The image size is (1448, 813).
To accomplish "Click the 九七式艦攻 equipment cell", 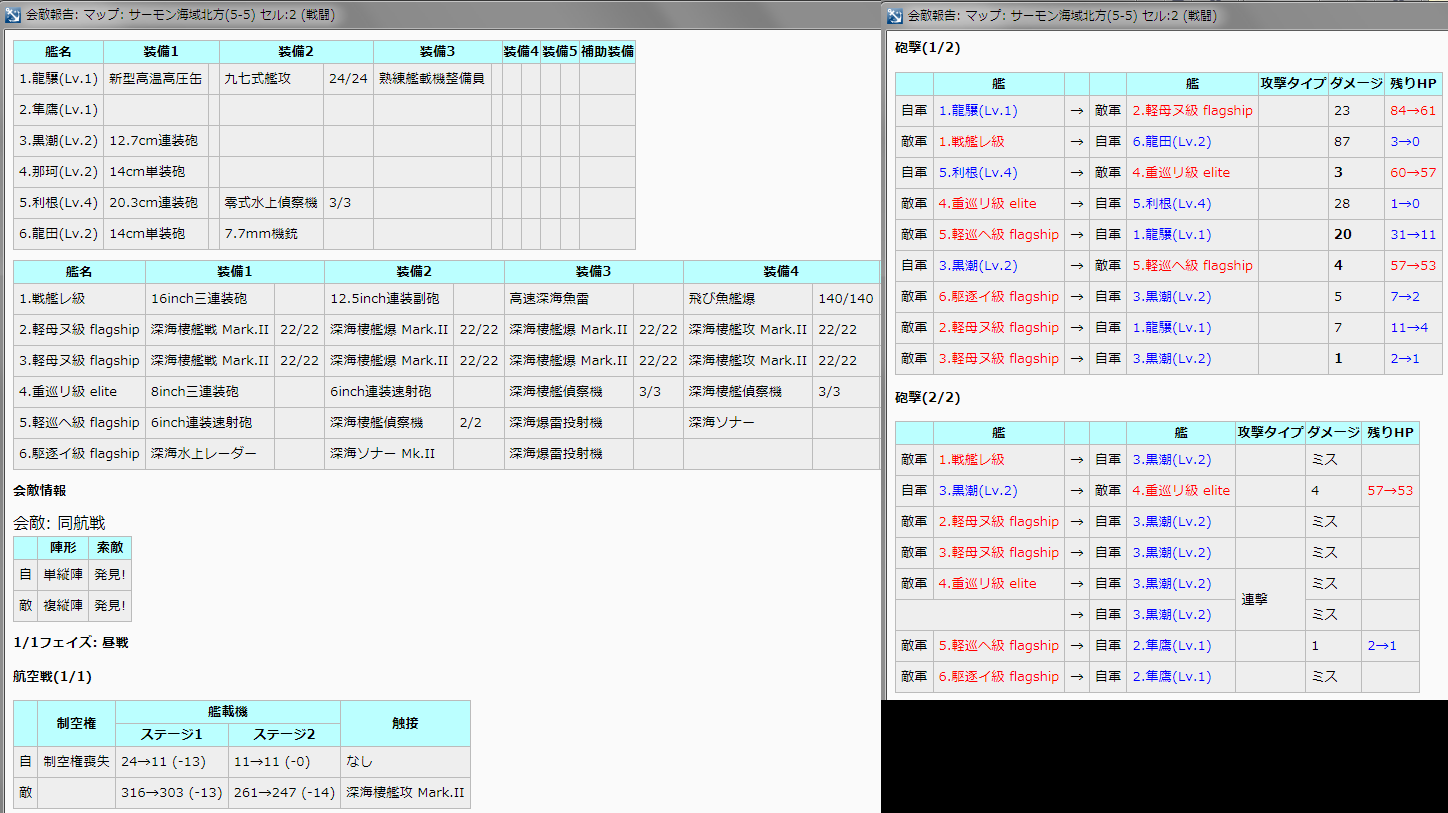I will tap(258, 78).
